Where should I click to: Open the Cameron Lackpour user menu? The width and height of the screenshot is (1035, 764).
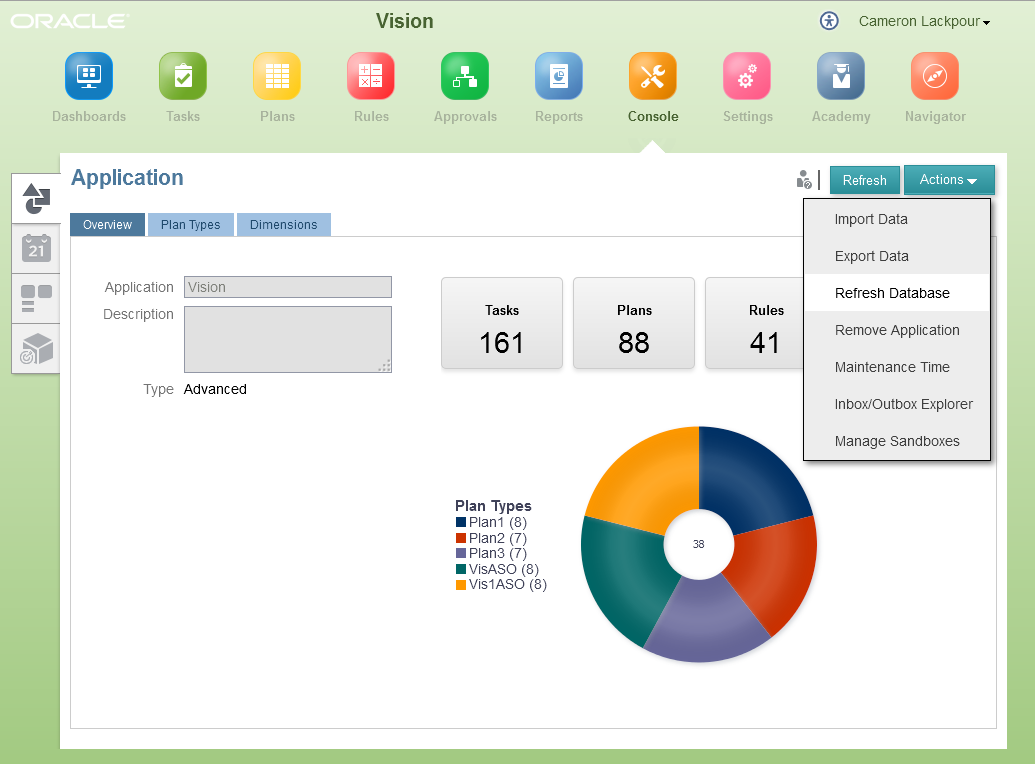point(924,21)
